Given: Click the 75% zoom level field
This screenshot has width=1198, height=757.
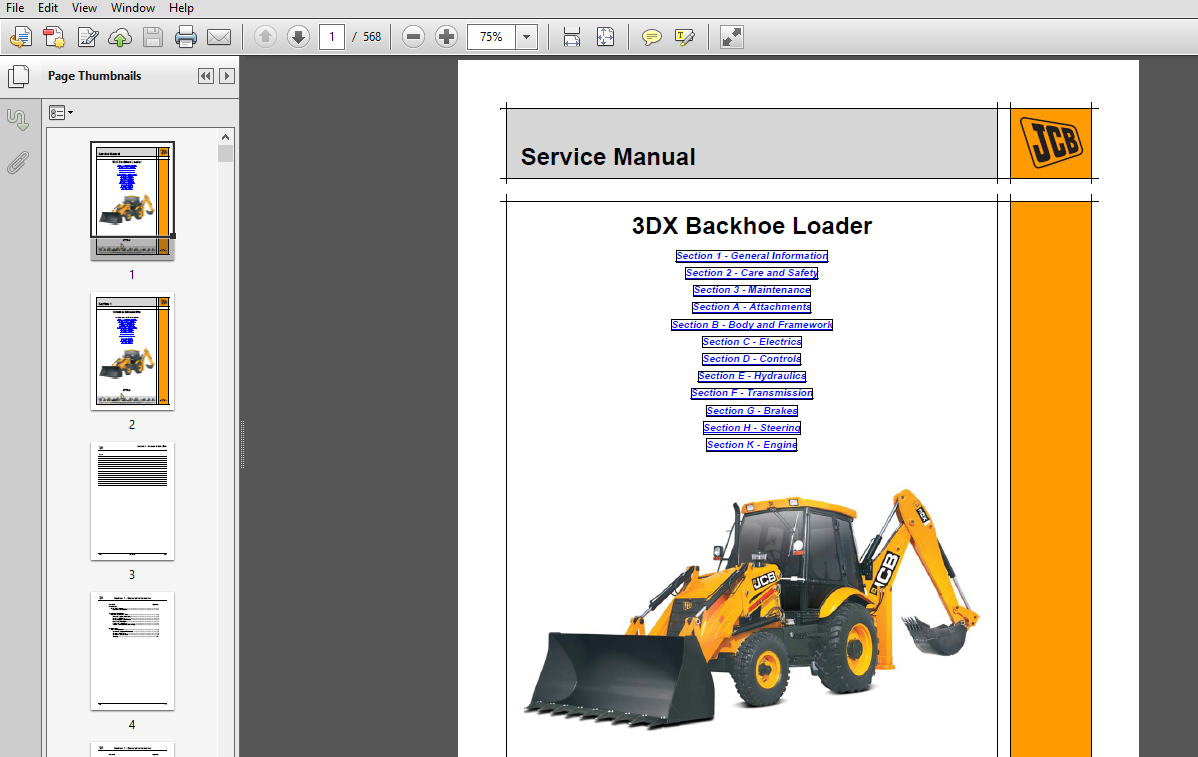Looking at the screenshot, I should 491,37.
